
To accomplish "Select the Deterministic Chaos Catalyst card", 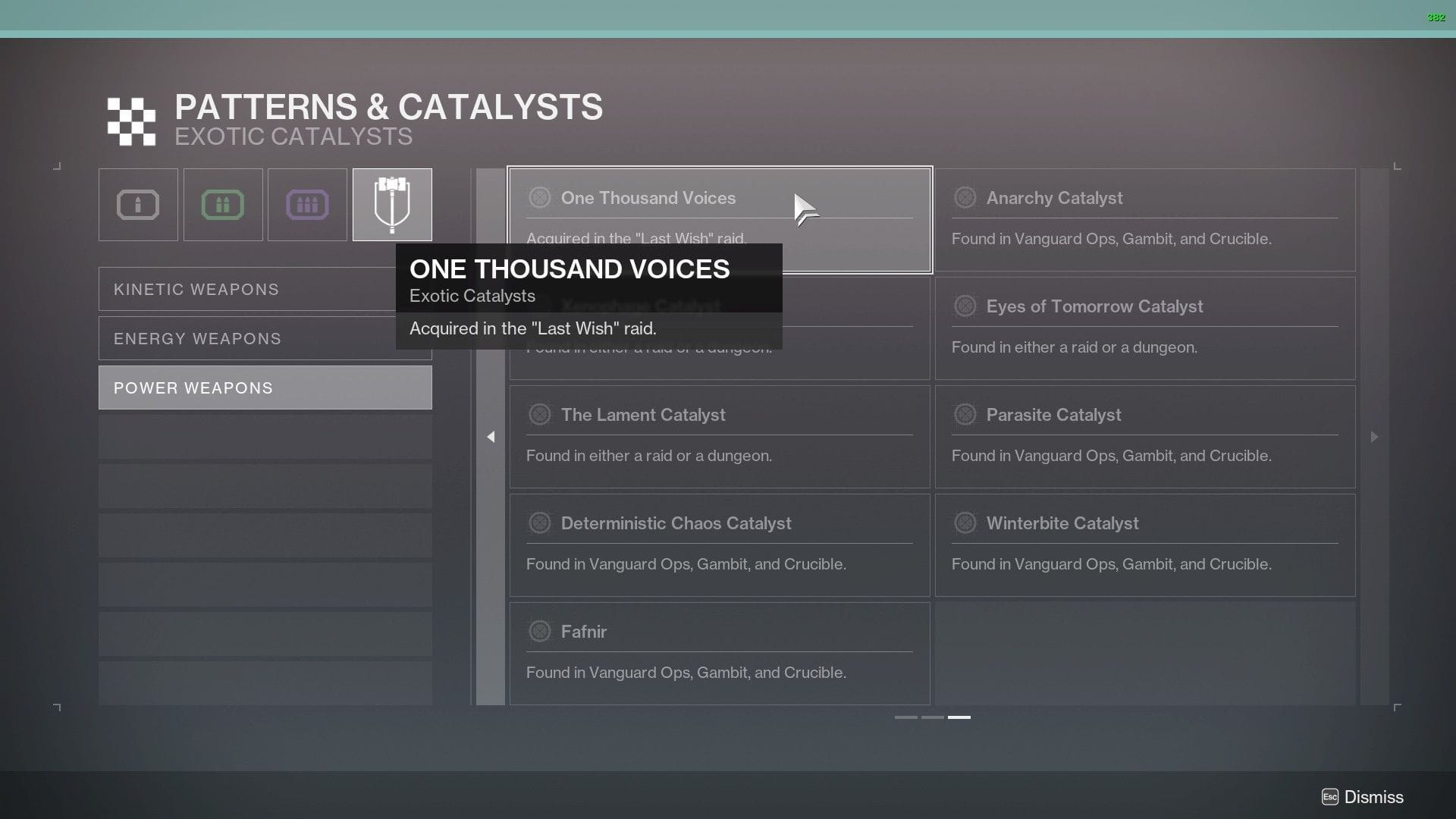I will coord(720,545).
